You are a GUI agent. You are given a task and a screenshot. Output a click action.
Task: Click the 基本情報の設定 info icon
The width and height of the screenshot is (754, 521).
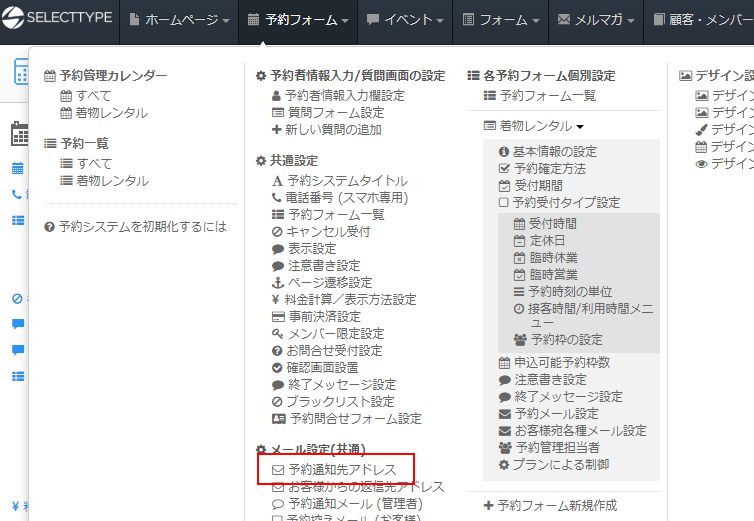pos(504,152)
